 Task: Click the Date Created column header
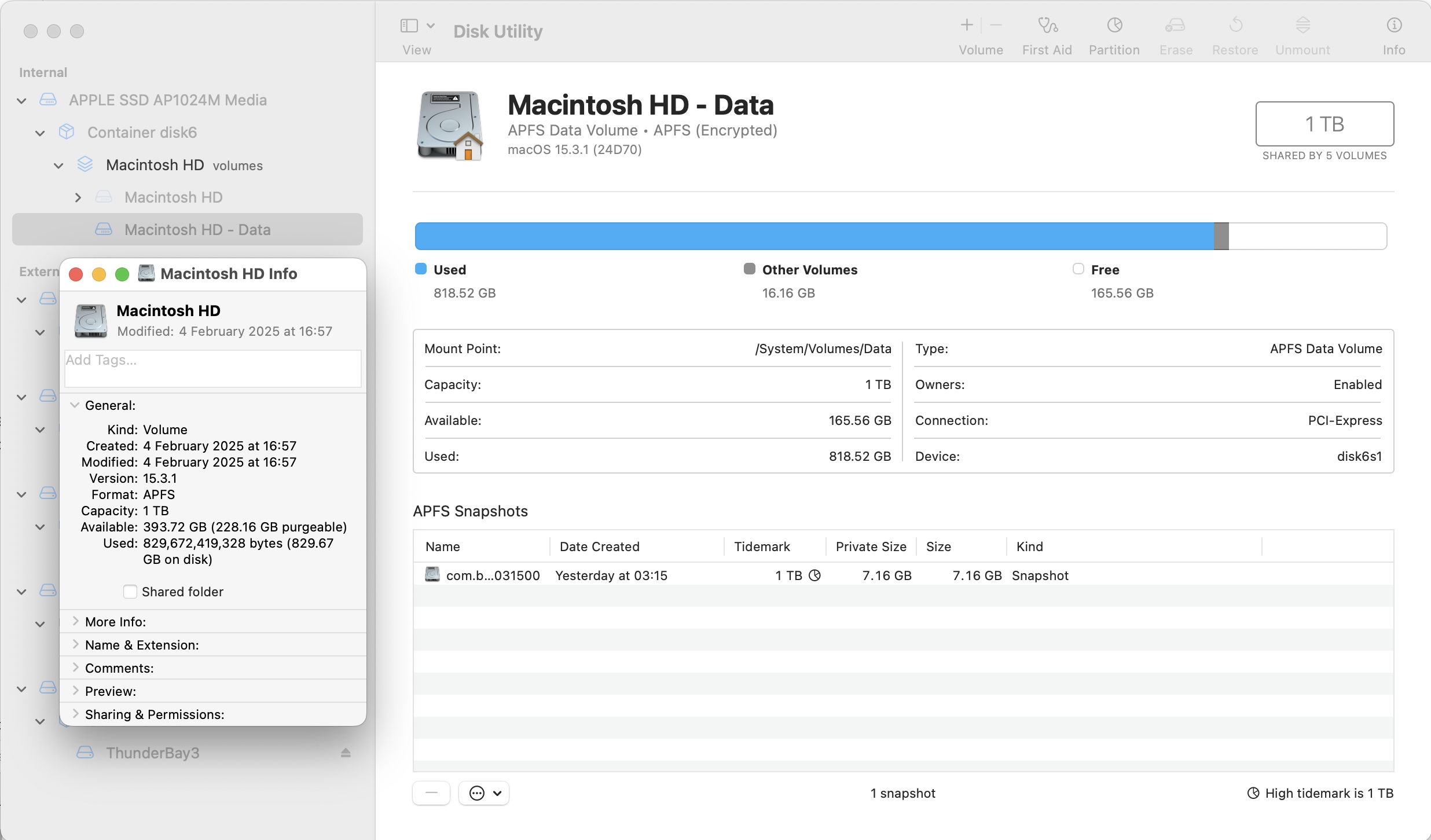[x=600, y=546]
